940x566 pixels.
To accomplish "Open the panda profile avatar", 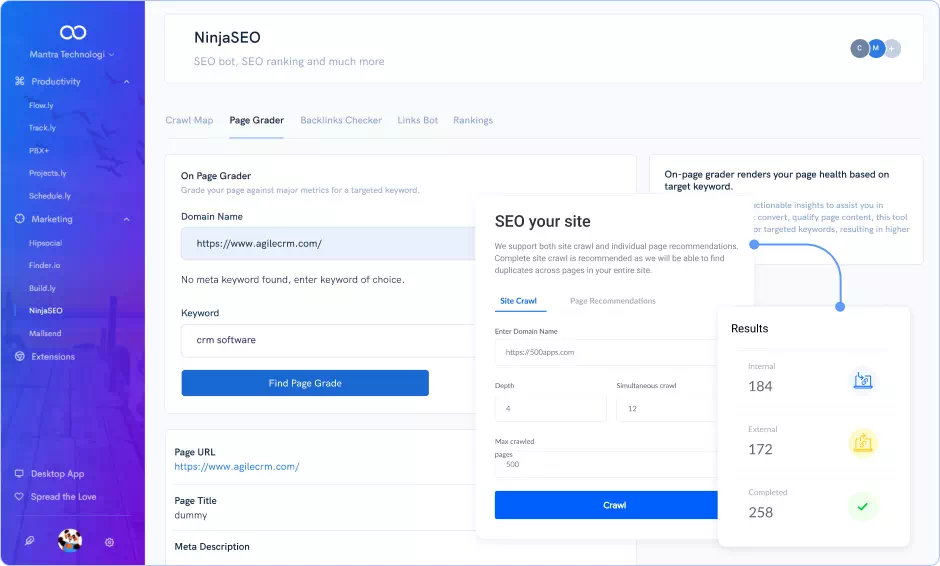I will click(70, 541).
